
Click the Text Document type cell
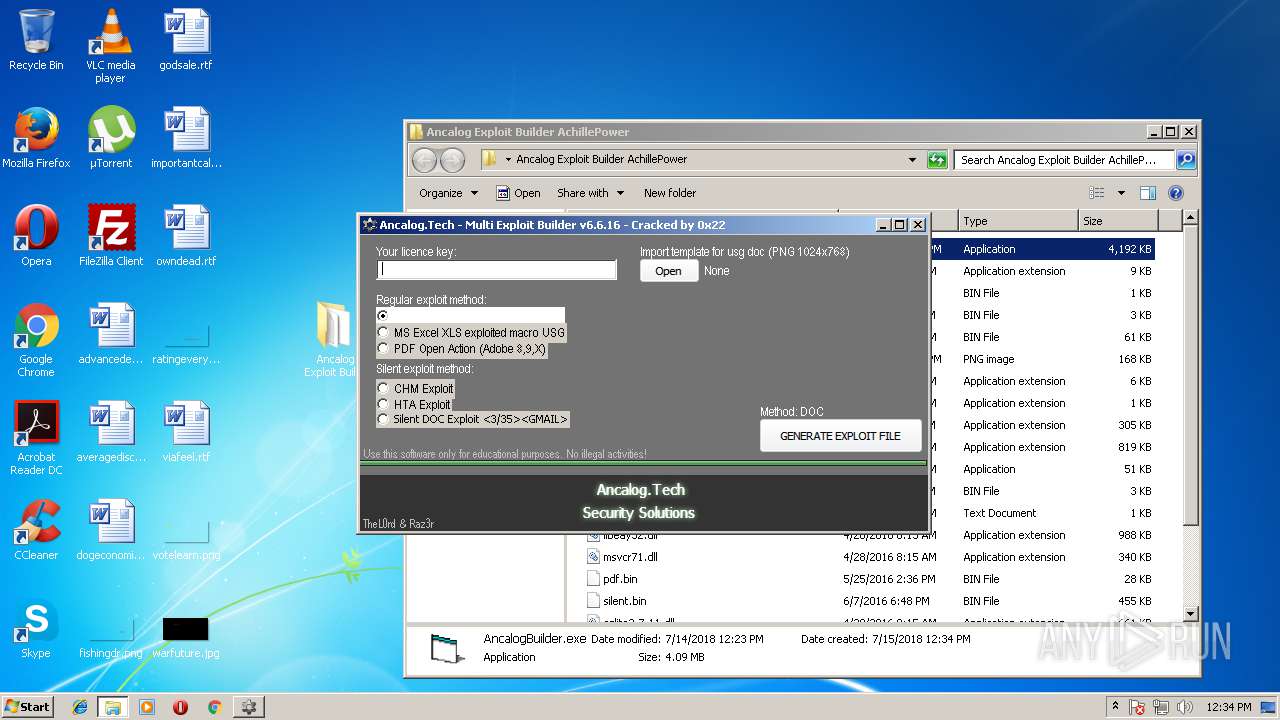[x=999, y=513]
